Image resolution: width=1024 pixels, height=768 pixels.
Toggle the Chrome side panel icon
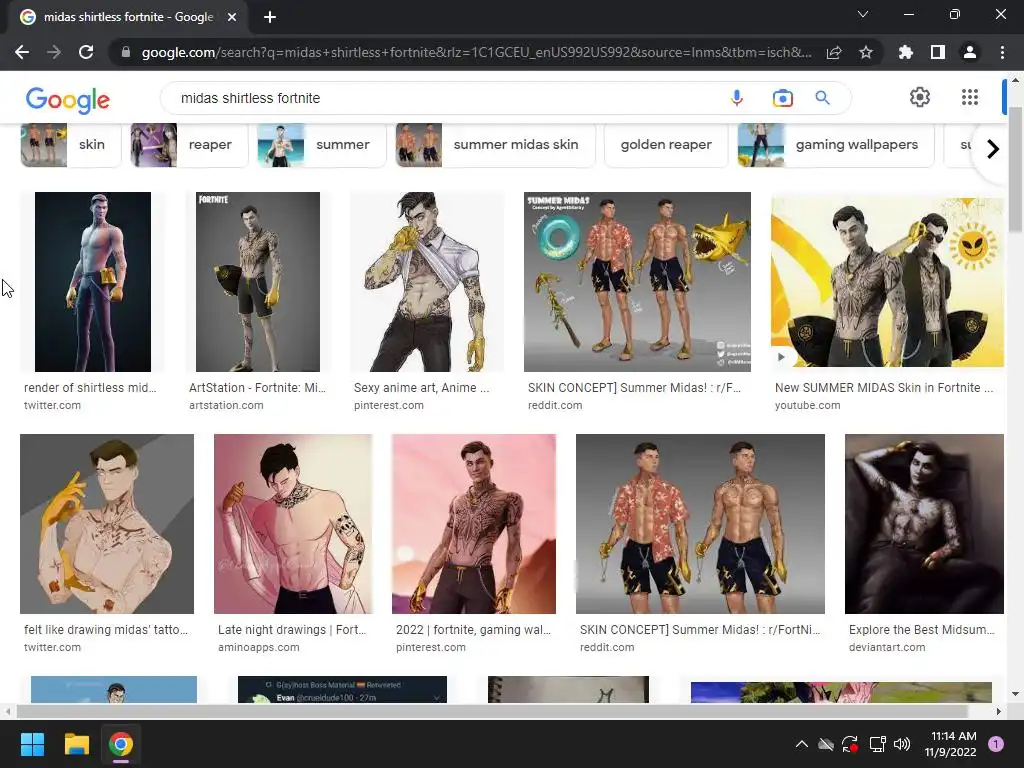[938, 52]
